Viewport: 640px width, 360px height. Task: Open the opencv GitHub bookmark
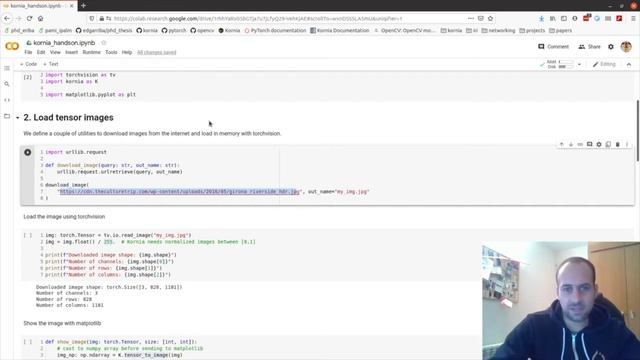click(x=202, y=31)
